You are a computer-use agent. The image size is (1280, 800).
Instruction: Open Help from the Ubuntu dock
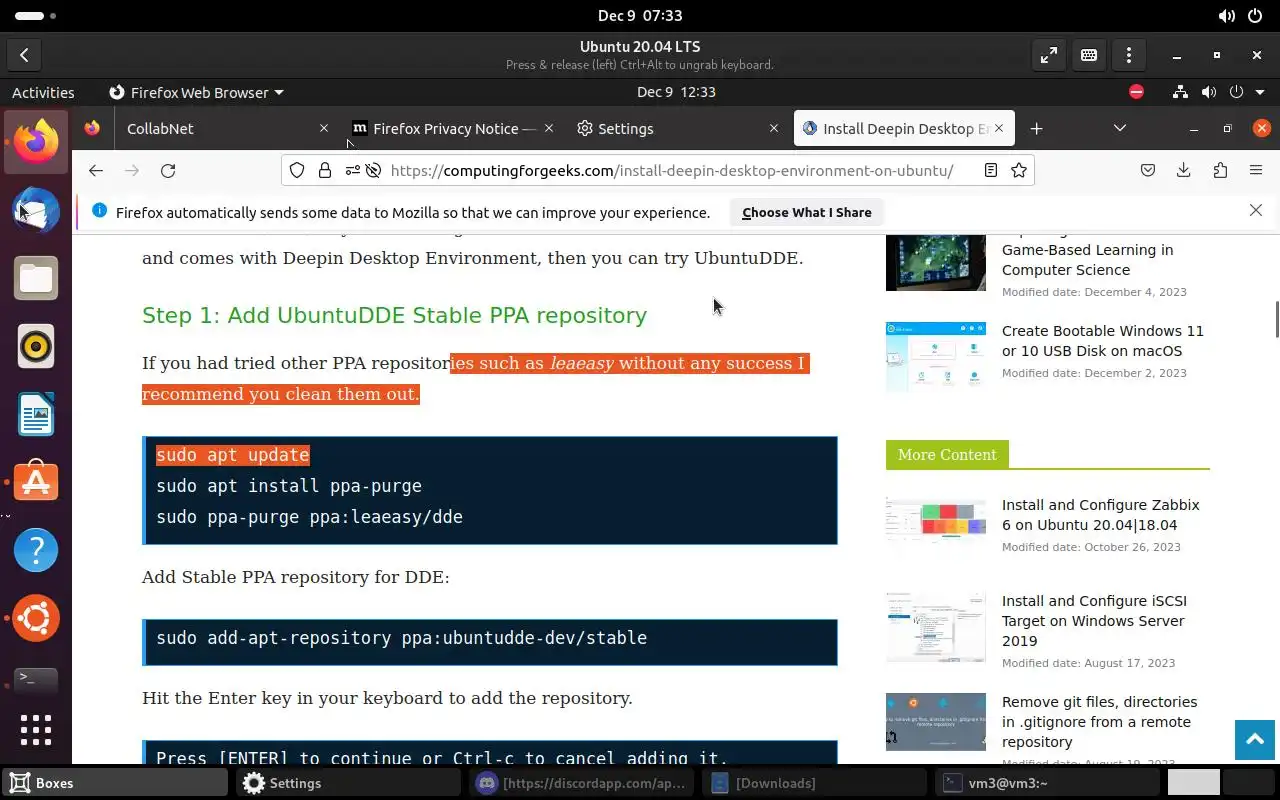point(36,550)
